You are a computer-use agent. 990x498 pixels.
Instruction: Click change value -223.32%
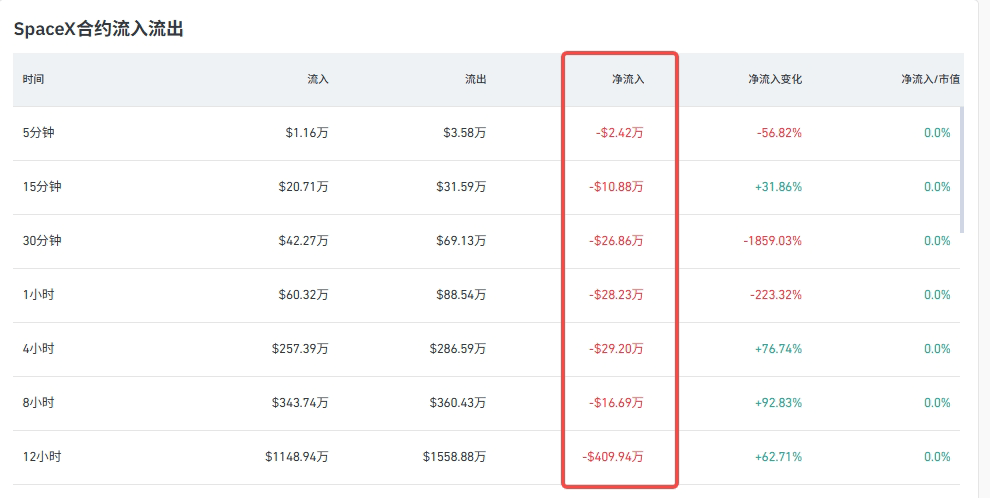(776, 295)
